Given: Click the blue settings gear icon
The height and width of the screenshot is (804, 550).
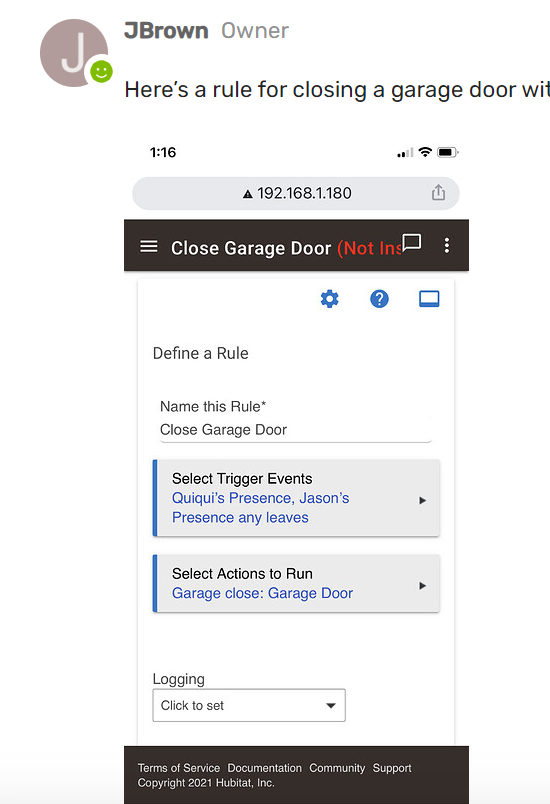Looking at the screenshot, I should click(x=330, y=298).
